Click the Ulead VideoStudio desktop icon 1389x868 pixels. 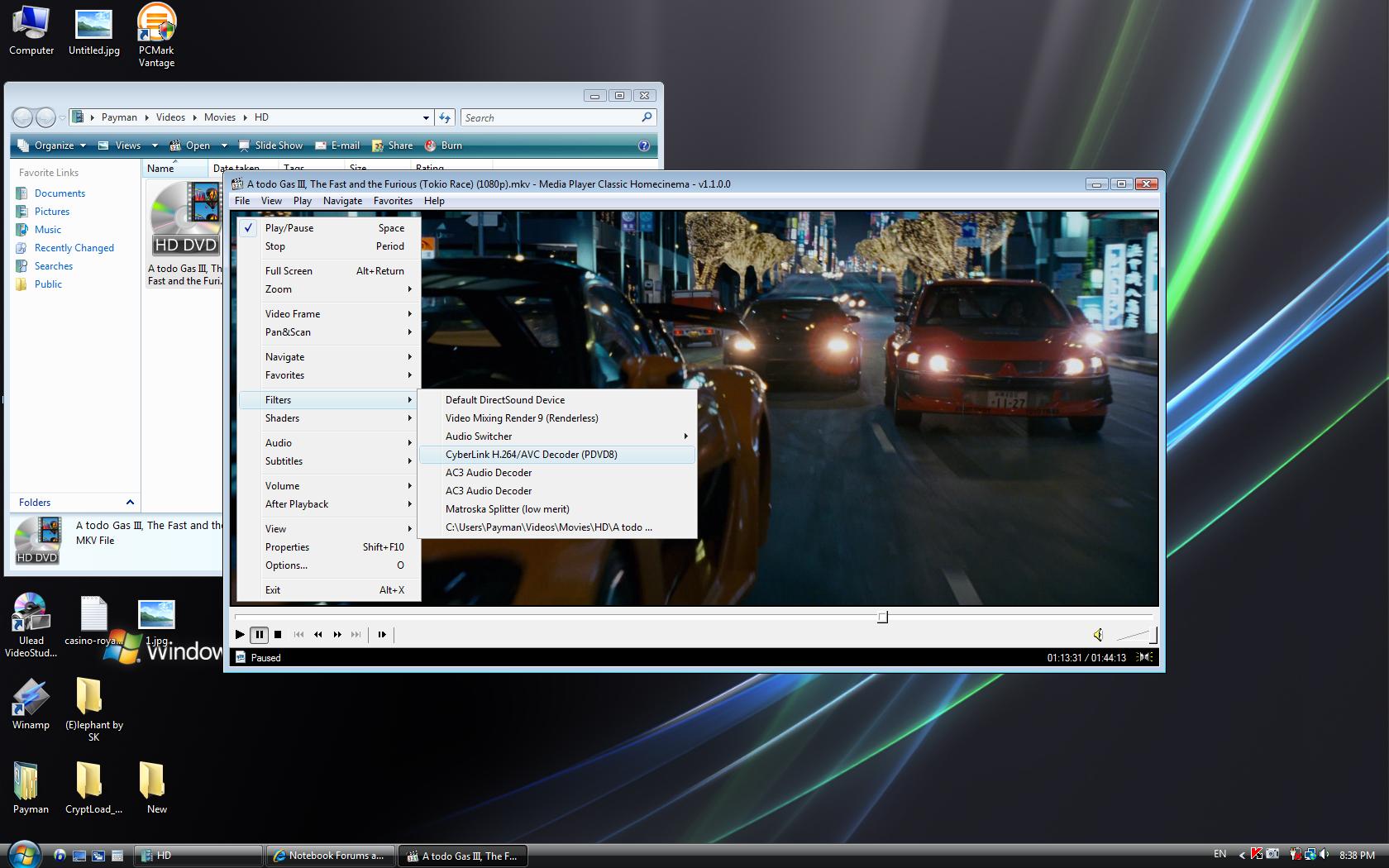31,626
